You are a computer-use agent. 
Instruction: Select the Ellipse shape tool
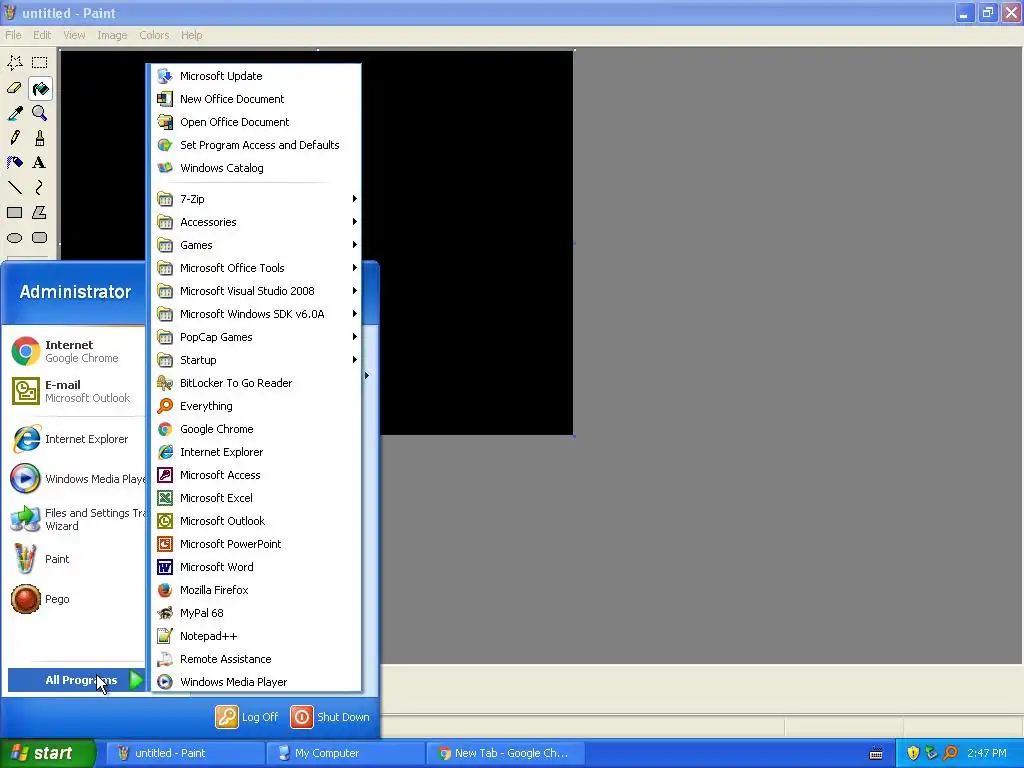[x=14, y=238]
